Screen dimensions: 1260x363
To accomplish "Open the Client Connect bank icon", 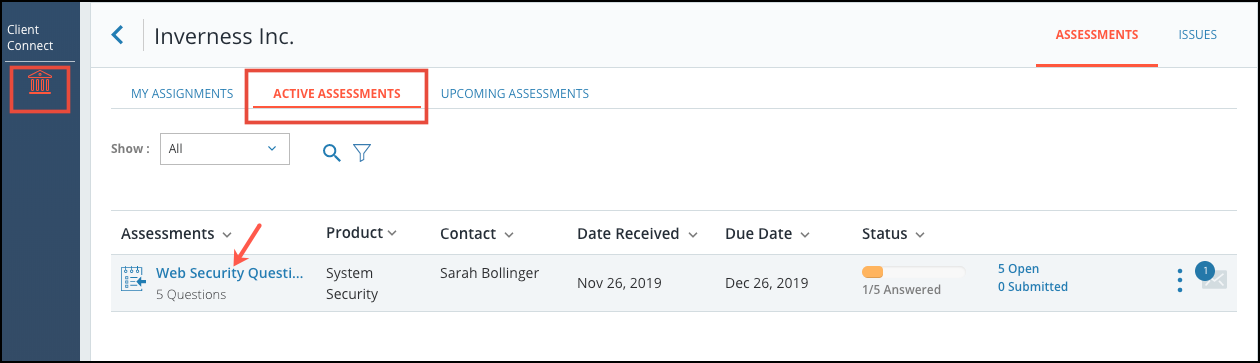I will coord(40,83).
